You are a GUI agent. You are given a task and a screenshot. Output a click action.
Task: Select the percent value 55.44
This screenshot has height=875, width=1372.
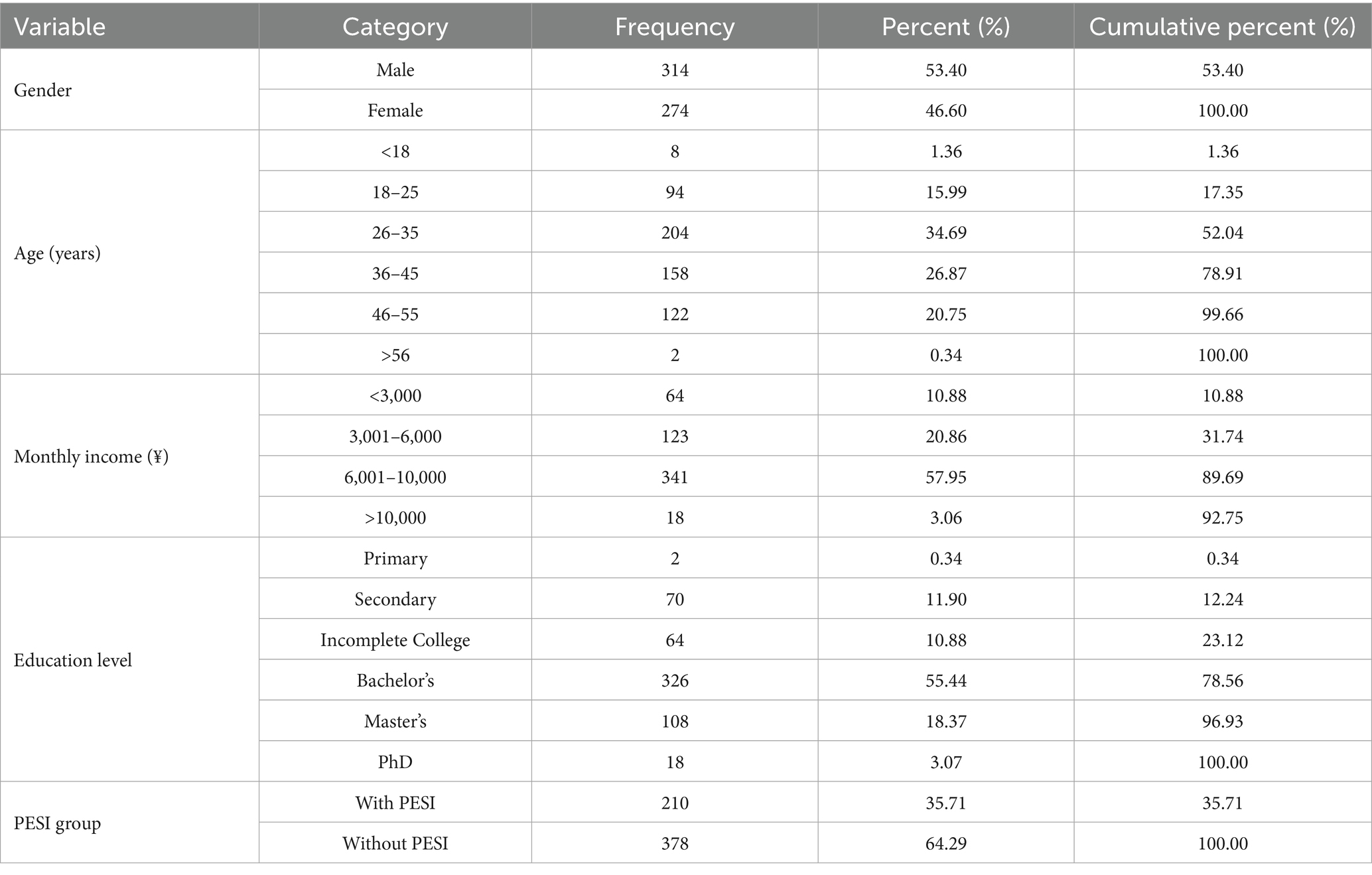(x=945, y=681)
